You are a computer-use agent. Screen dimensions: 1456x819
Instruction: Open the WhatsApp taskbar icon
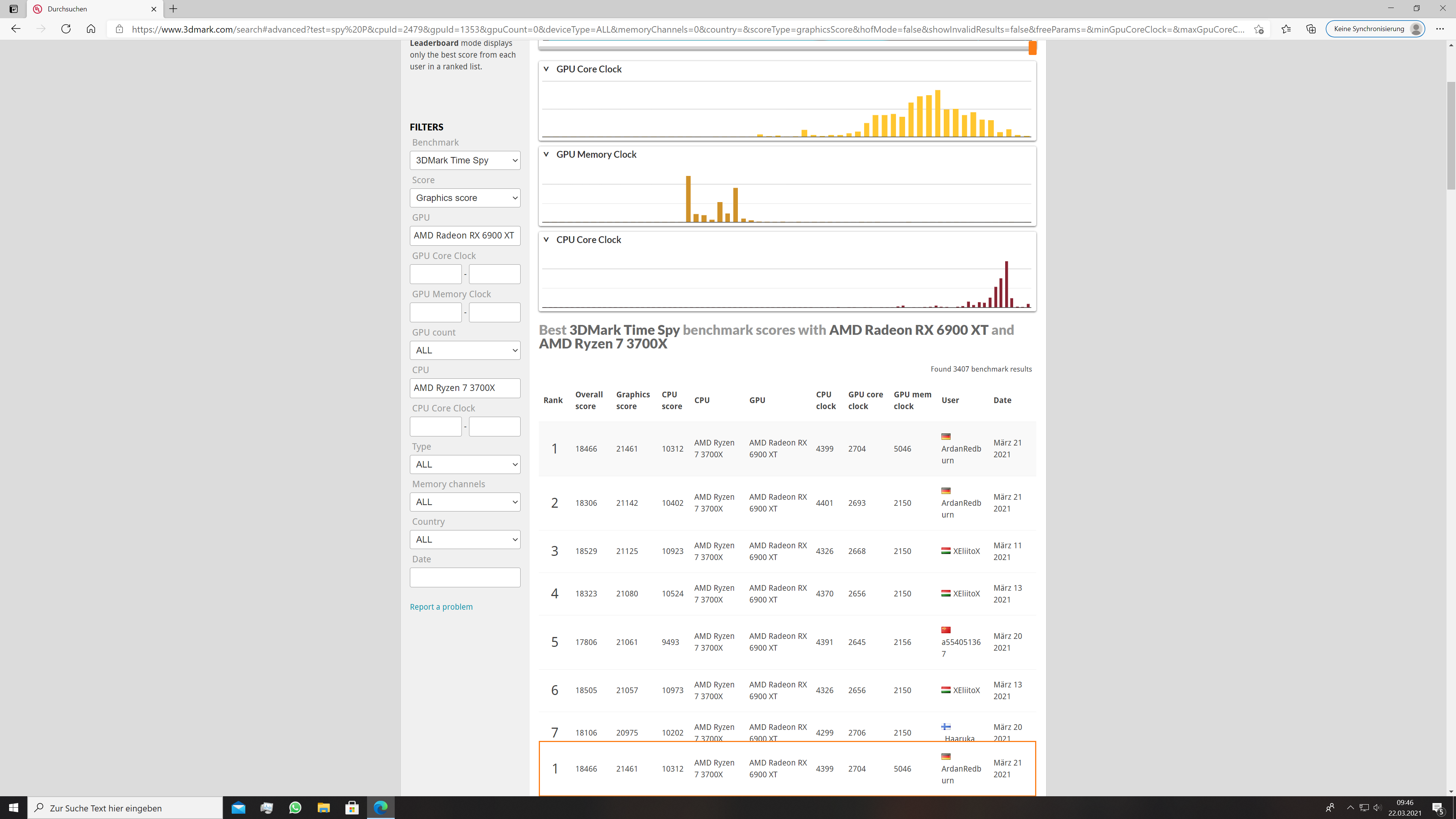coord(295,808)
